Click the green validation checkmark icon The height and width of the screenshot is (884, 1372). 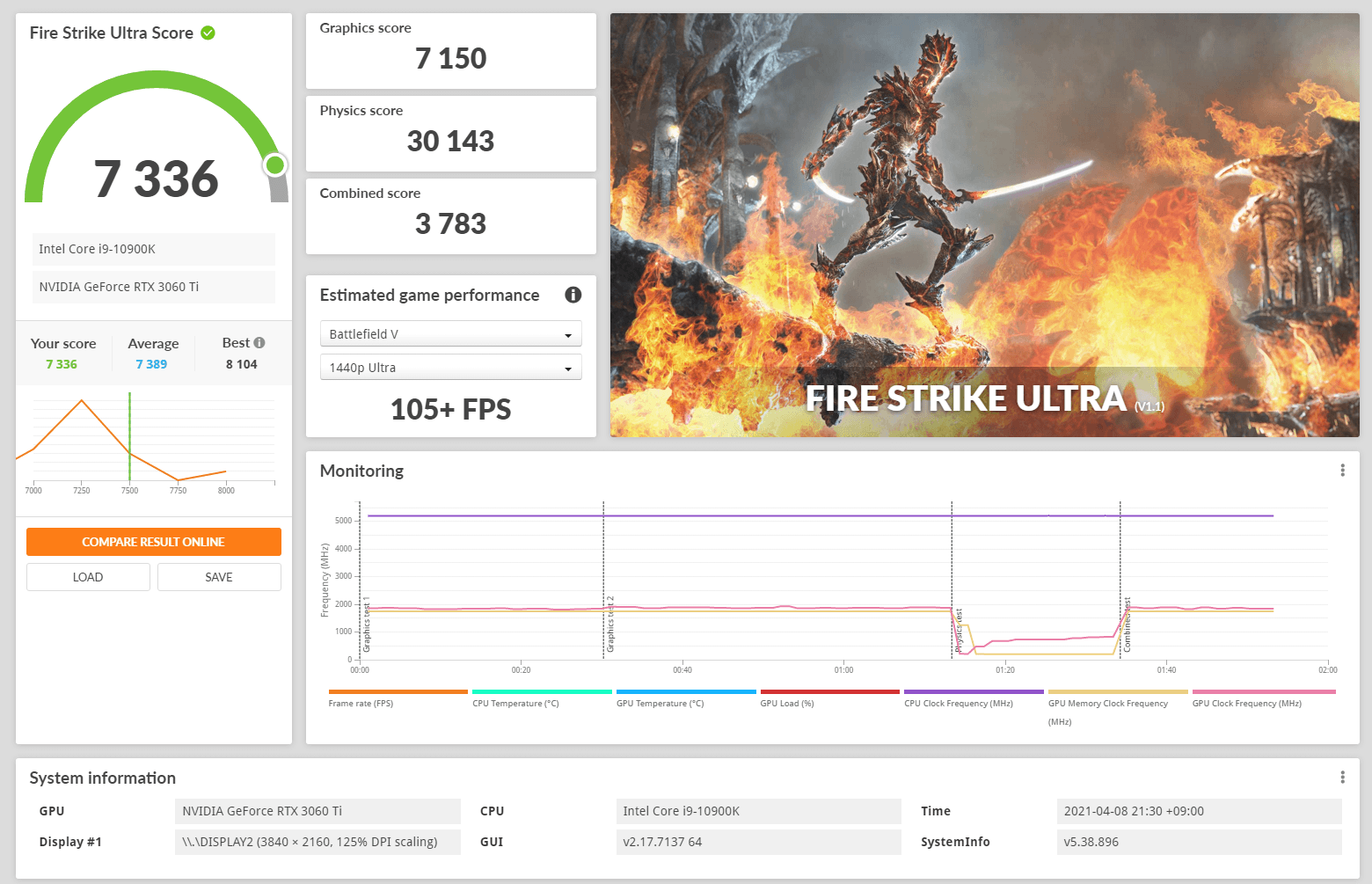point(208,33)
